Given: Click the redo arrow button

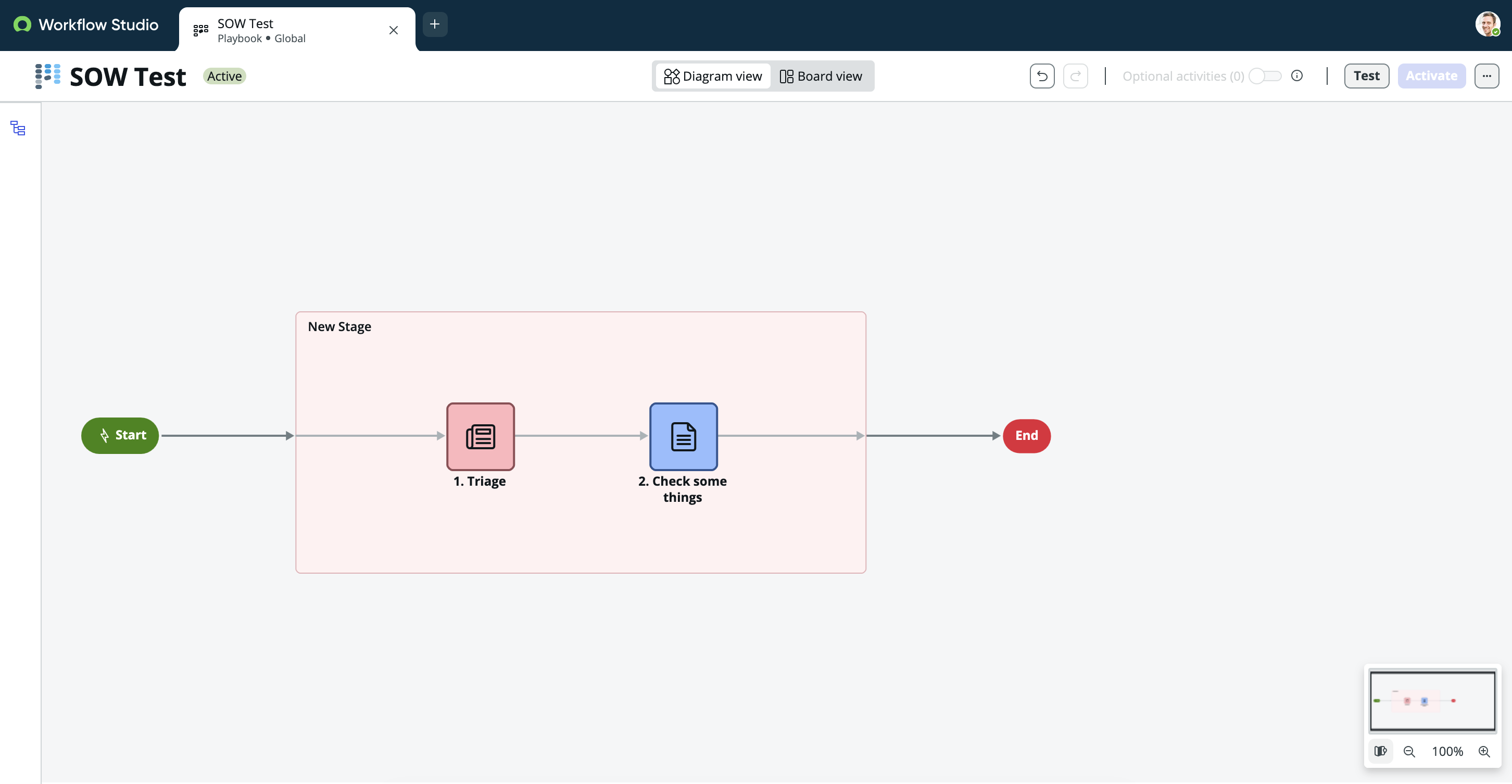Looking at the screenshot, I should pos(1075,77).
